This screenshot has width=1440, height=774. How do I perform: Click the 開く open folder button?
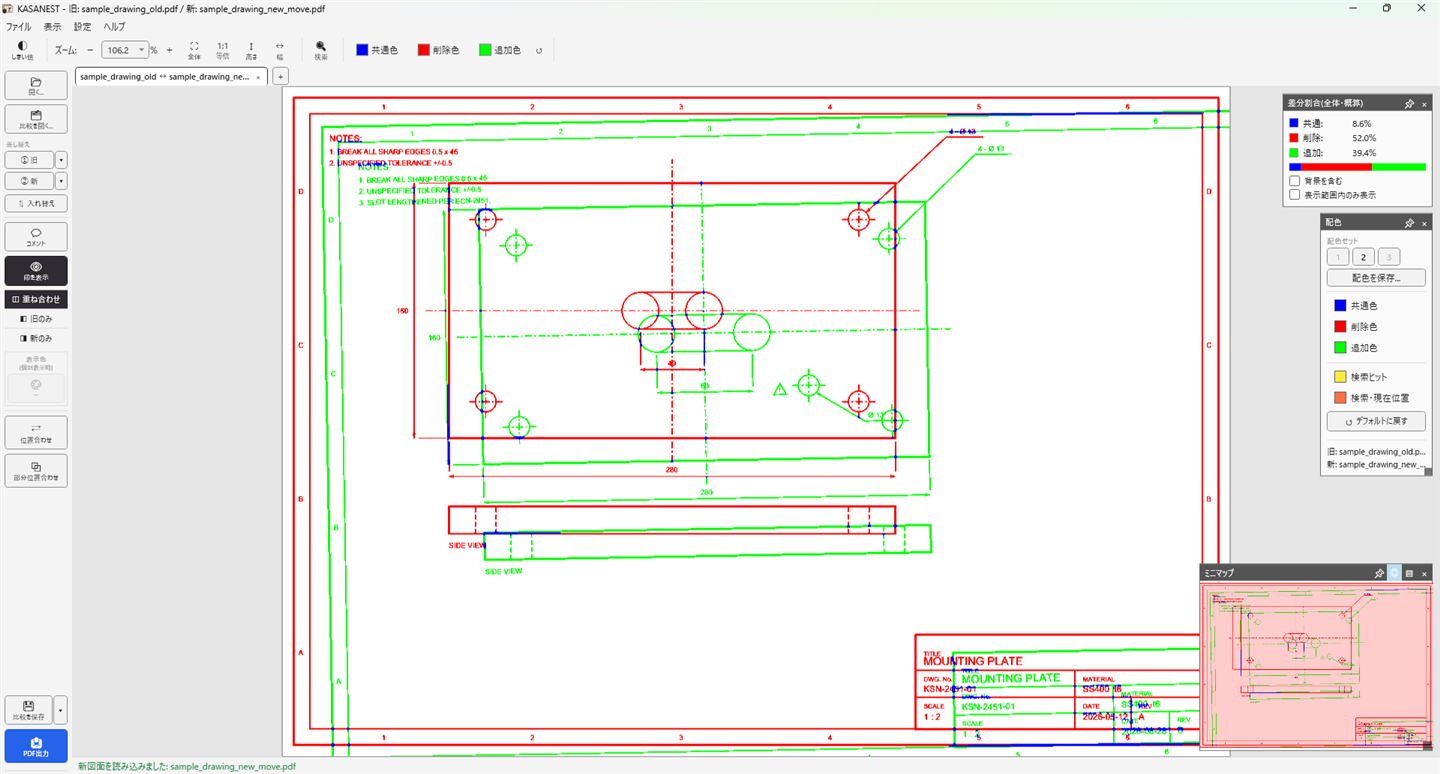point(36,85)
